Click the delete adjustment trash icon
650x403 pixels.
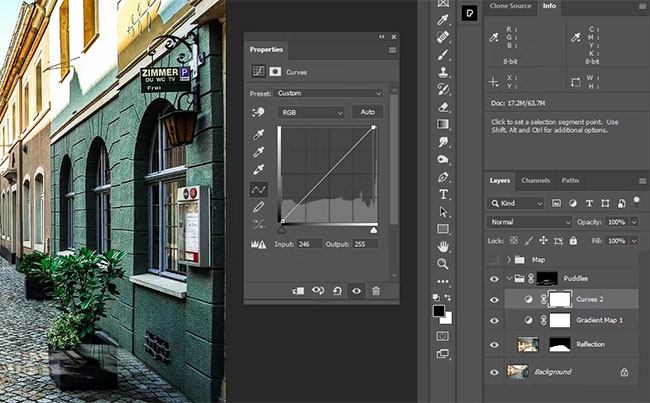[x=376, y=290]
